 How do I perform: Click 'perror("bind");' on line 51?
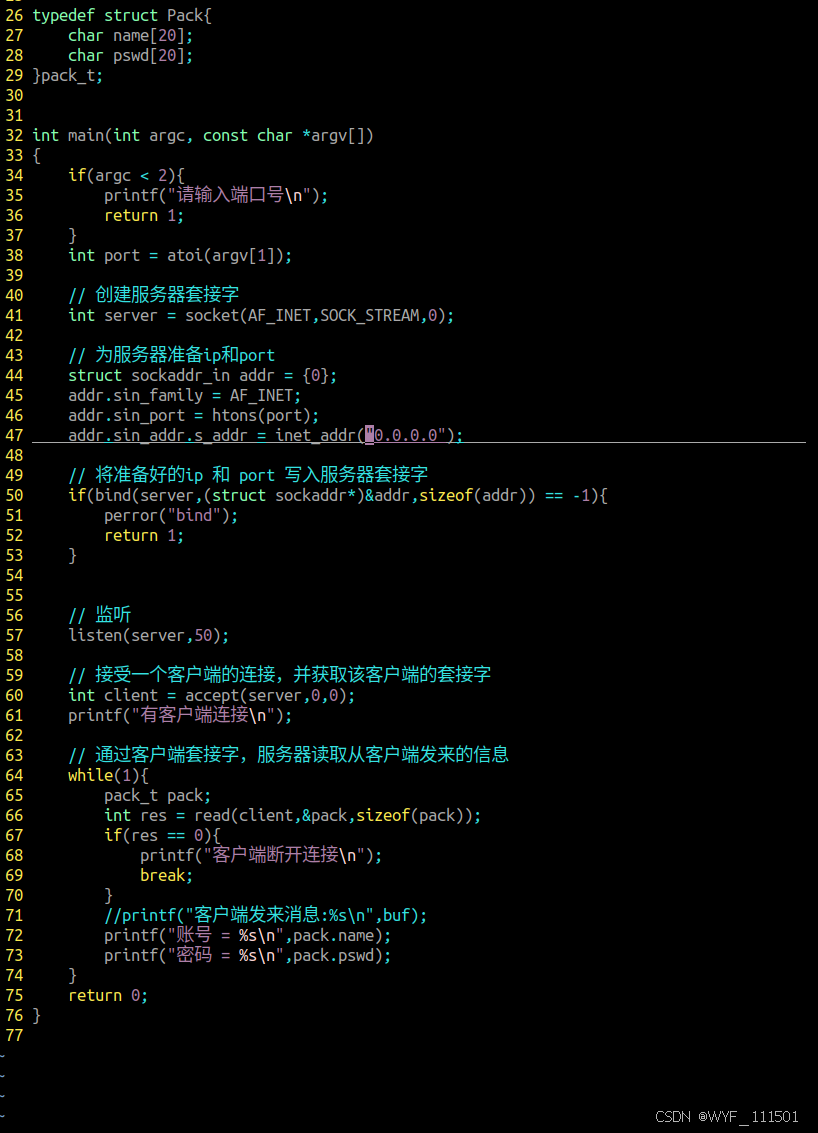(171, 516)
